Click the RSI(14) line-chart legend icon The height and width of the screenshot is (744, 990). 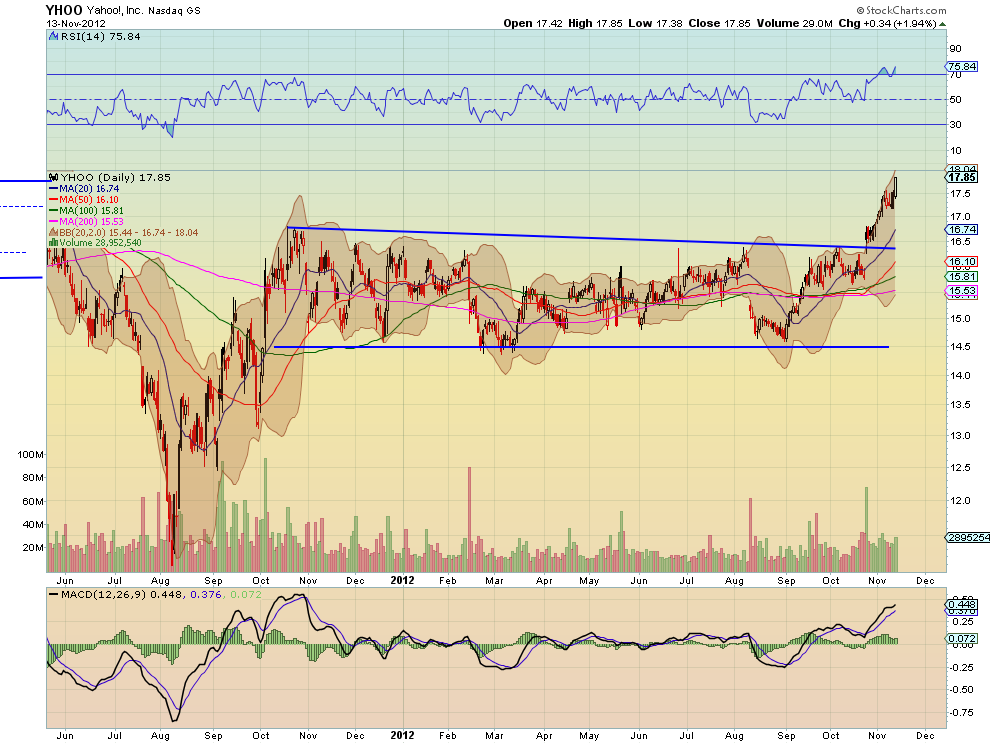pos(54,37)
